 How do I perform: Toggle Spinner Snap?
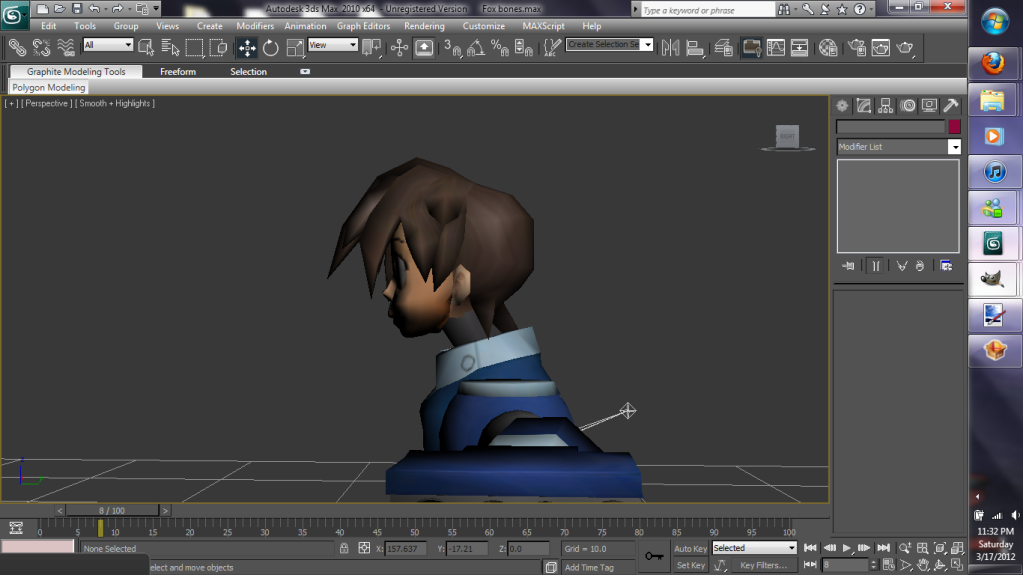point(524,48)
